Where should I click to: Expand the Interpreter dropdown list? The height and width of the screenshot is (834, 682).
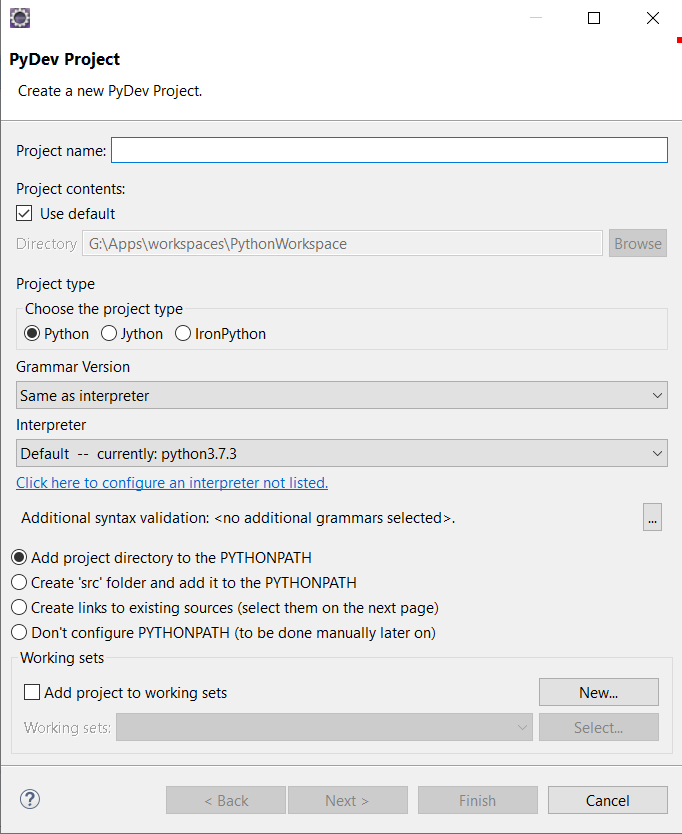pyautogui.click(x=342, y=453)
